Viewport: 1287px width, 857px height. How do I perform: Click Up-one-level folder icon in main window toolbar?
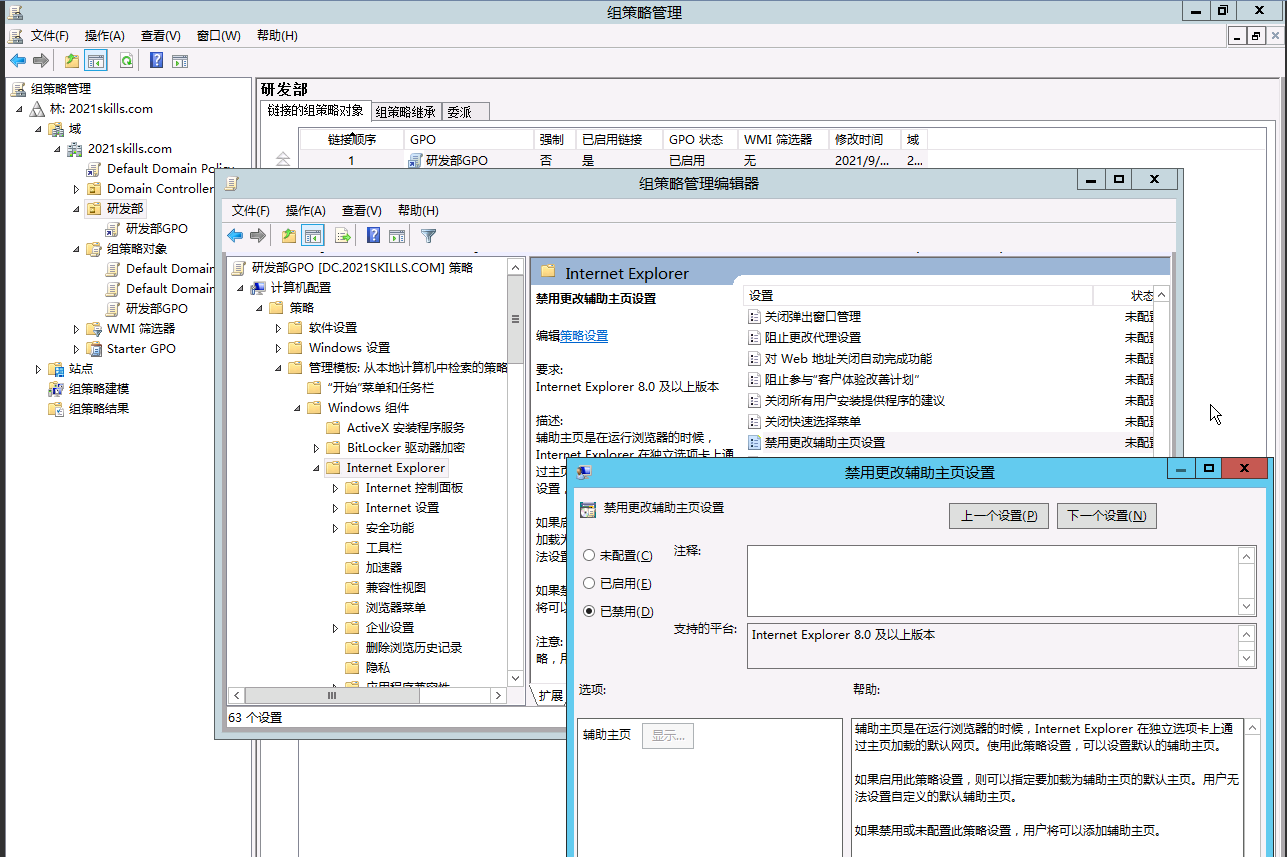click(72, 60)
